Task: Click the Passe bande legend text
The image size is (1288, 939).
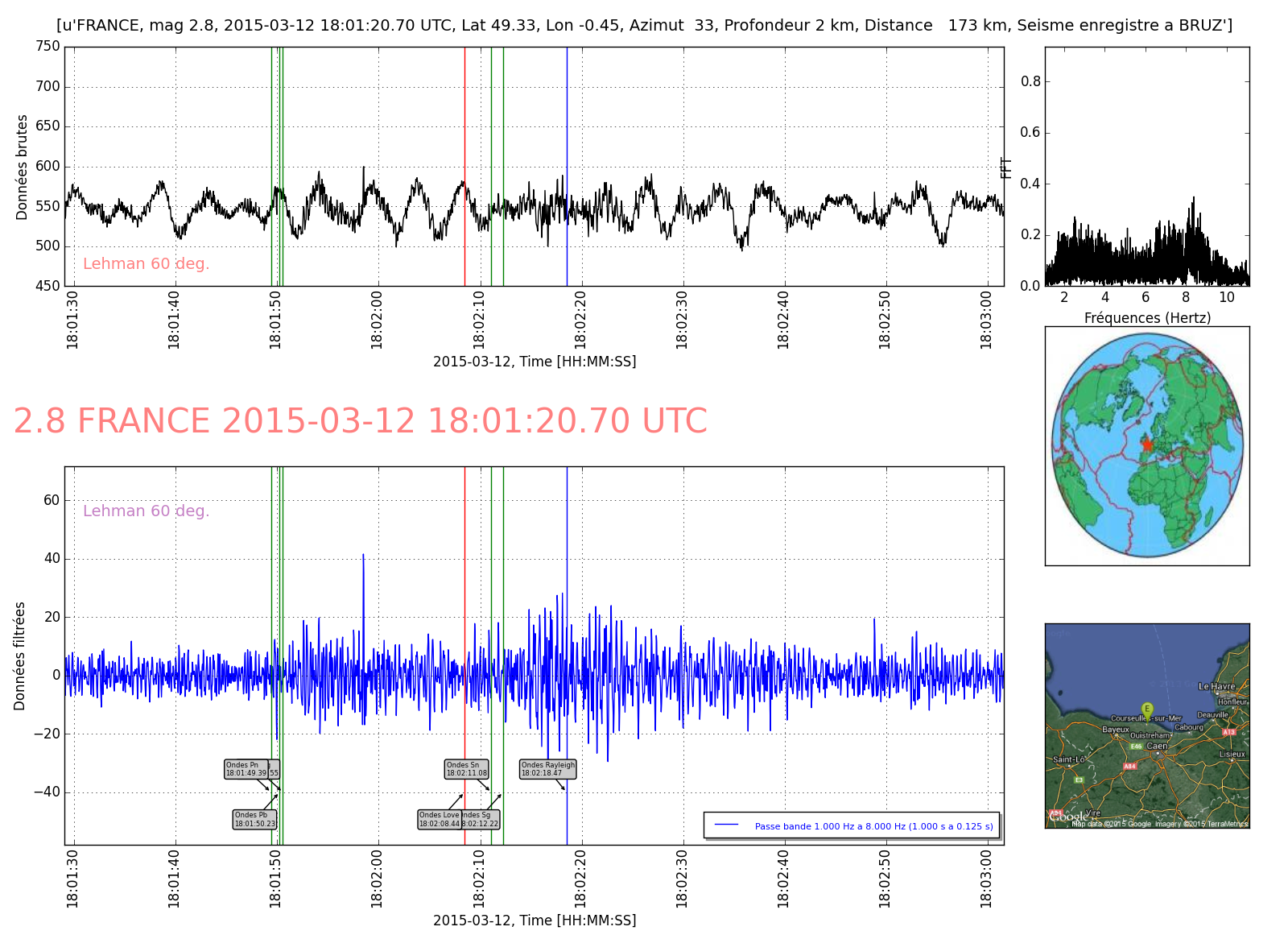Action: point(873,826)
